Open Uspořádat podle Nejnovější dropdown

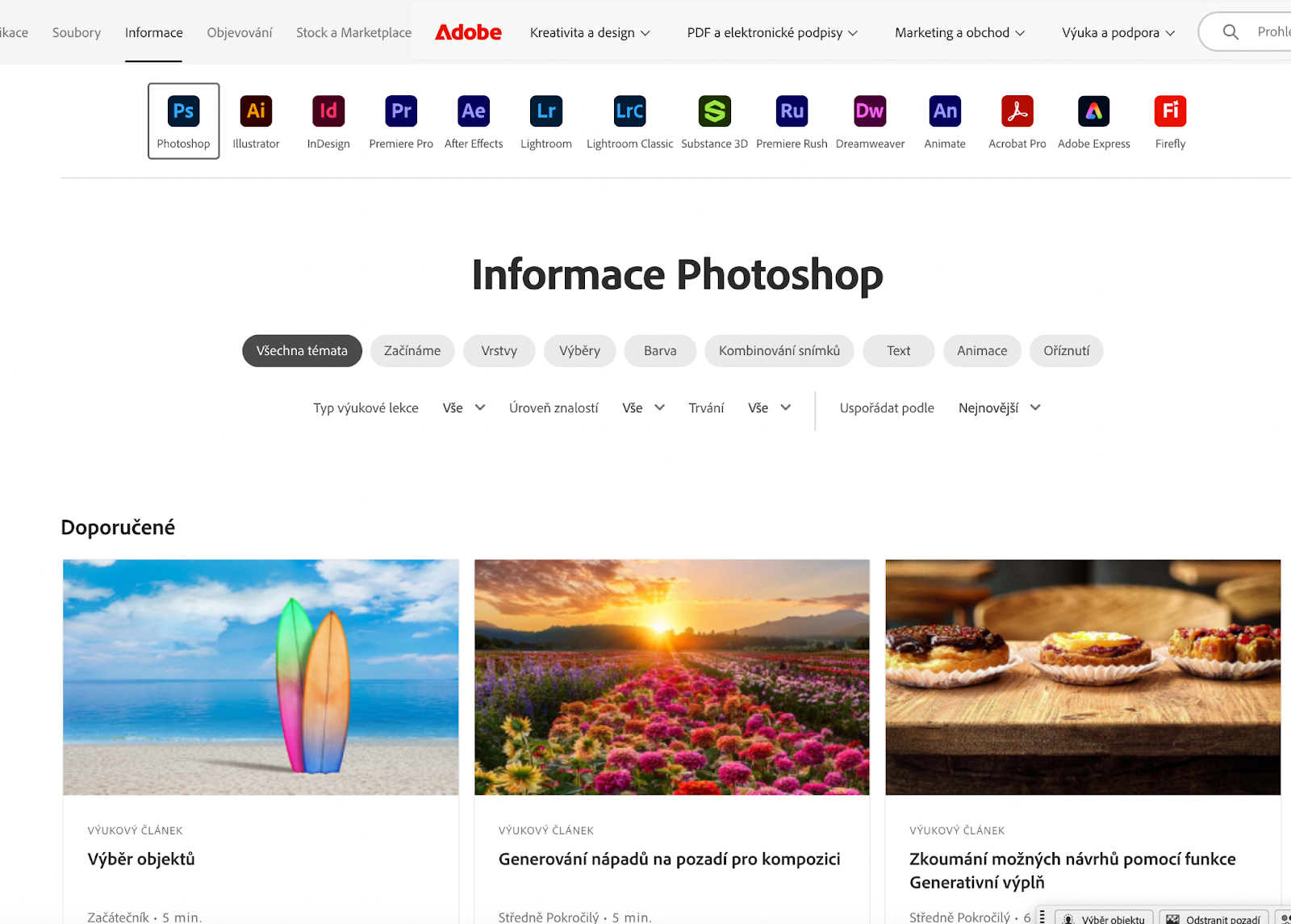pyautogui.click(x=1000, y=408)
